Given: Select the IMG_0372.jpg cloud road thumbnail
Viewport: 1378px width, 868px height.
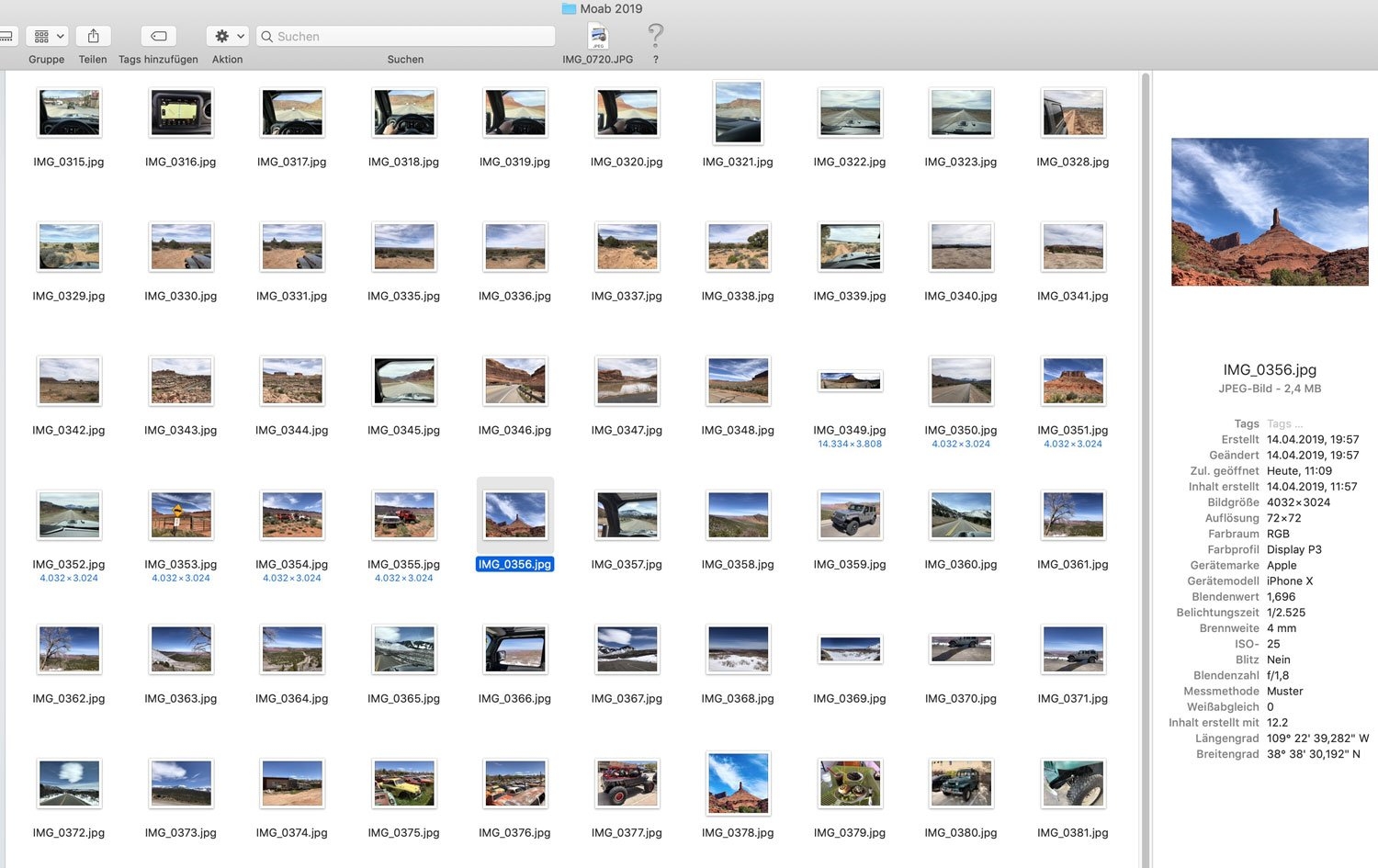Looking at the screenshot, I should [69, 783].
